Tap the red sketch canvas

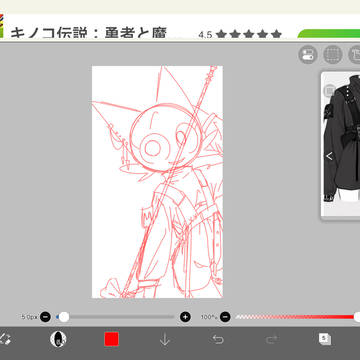[x=157, y=182]
